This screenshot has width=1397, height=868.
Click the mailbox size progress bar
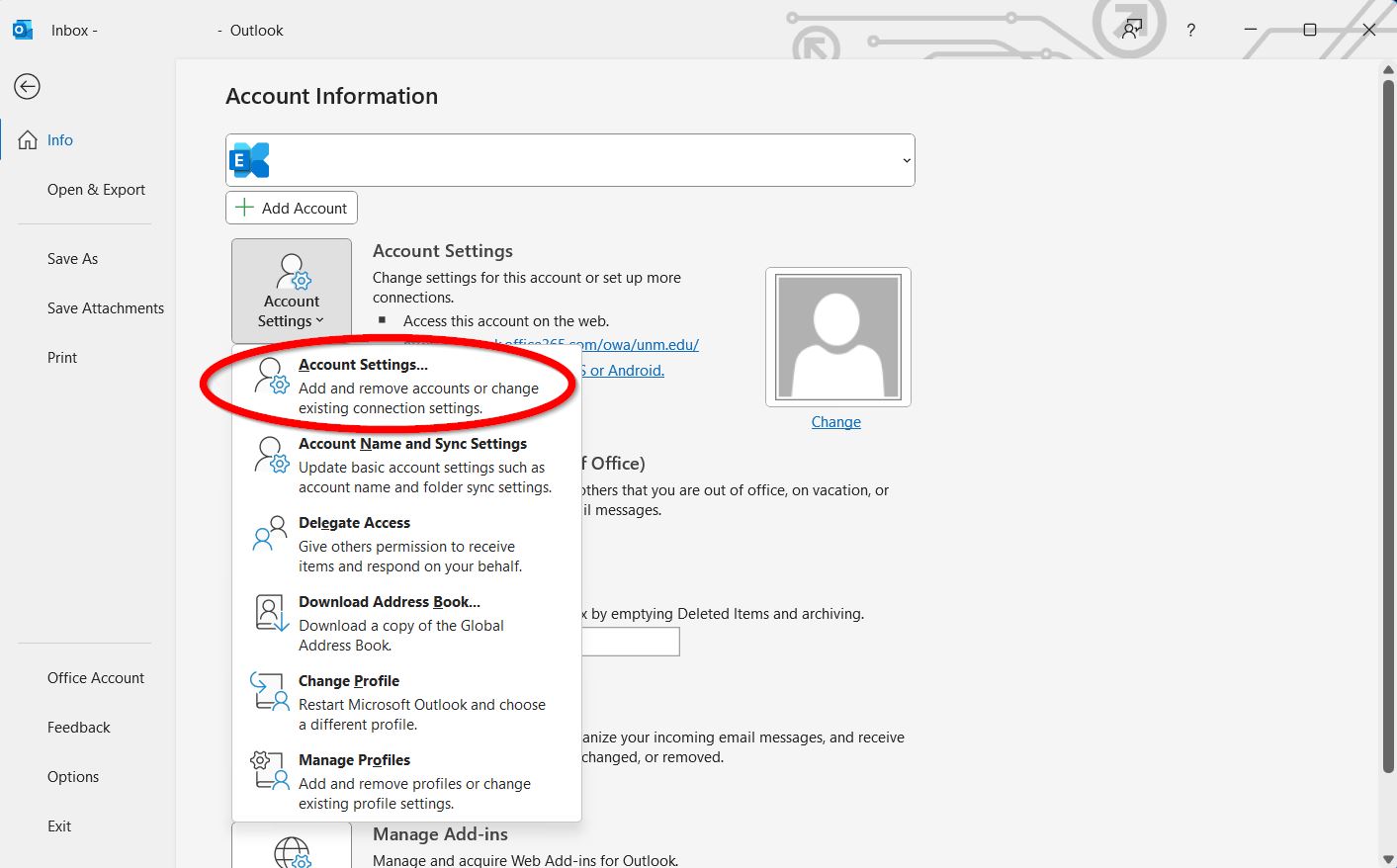tap(630, 642)
